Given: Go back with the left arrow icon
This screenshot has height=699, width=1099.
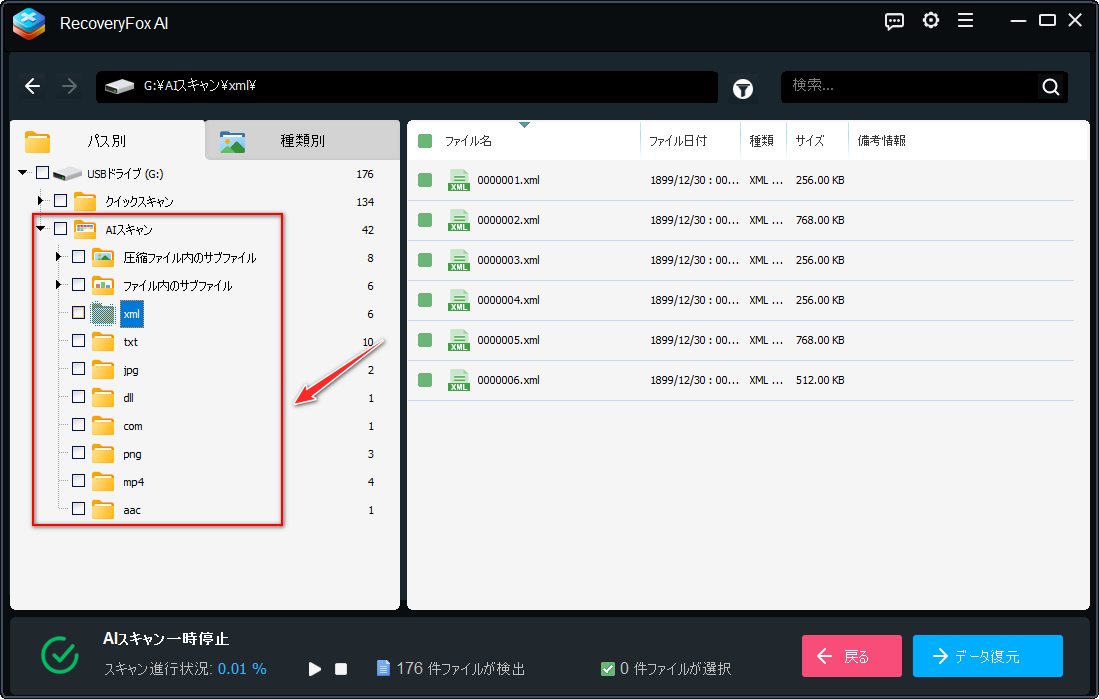Looking at the screenshot, I should [33, 87].
